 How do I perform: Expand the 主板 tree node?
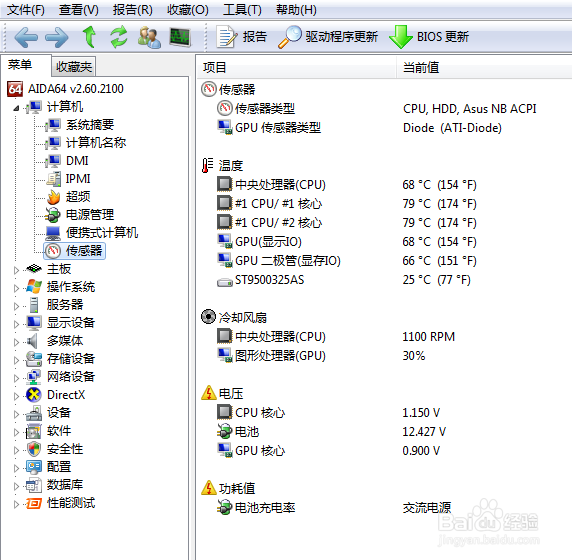(16, 270)
